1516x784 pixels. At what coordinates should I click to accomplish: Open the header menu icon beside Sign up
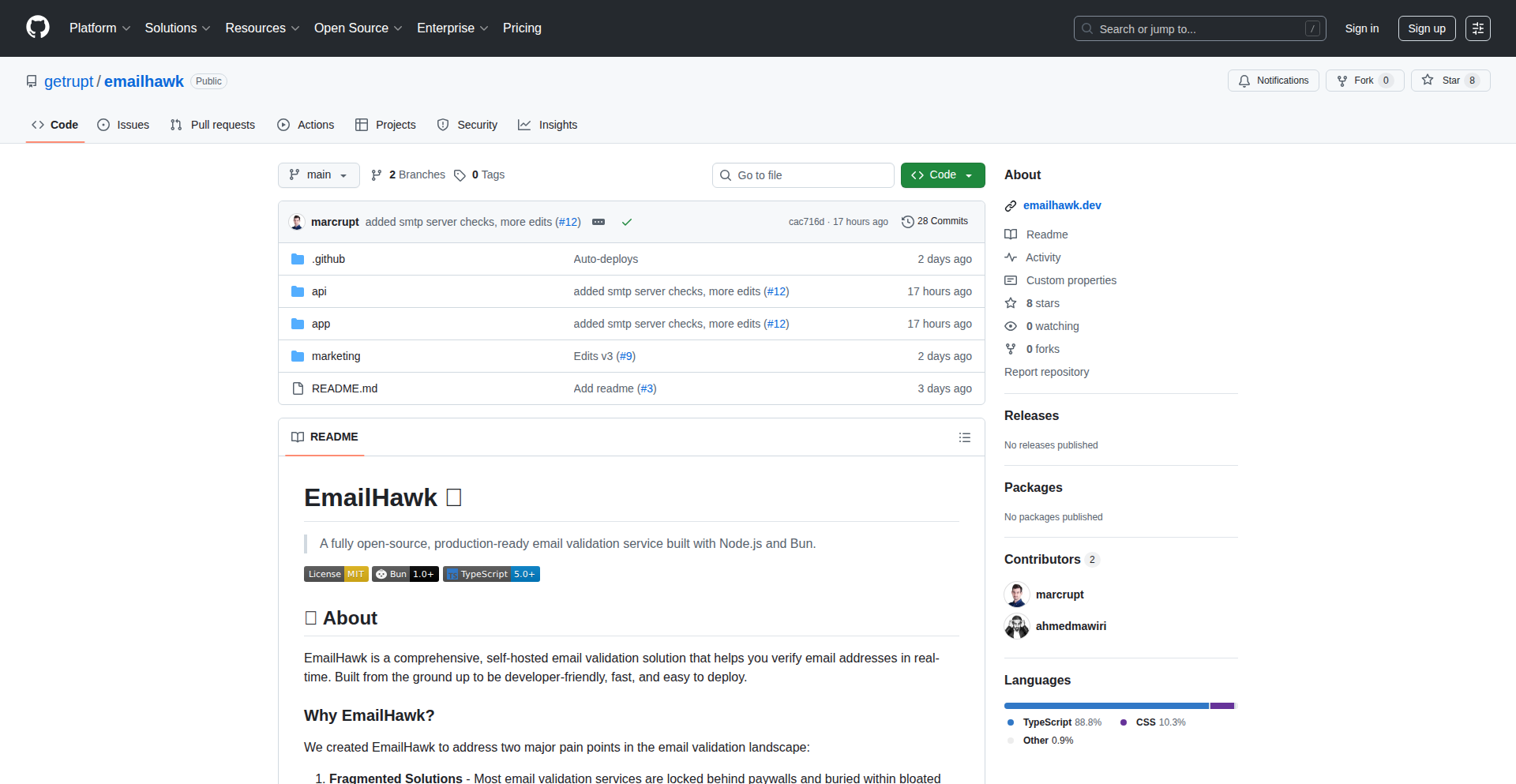pyautogui.click(x=1478, y=28)
